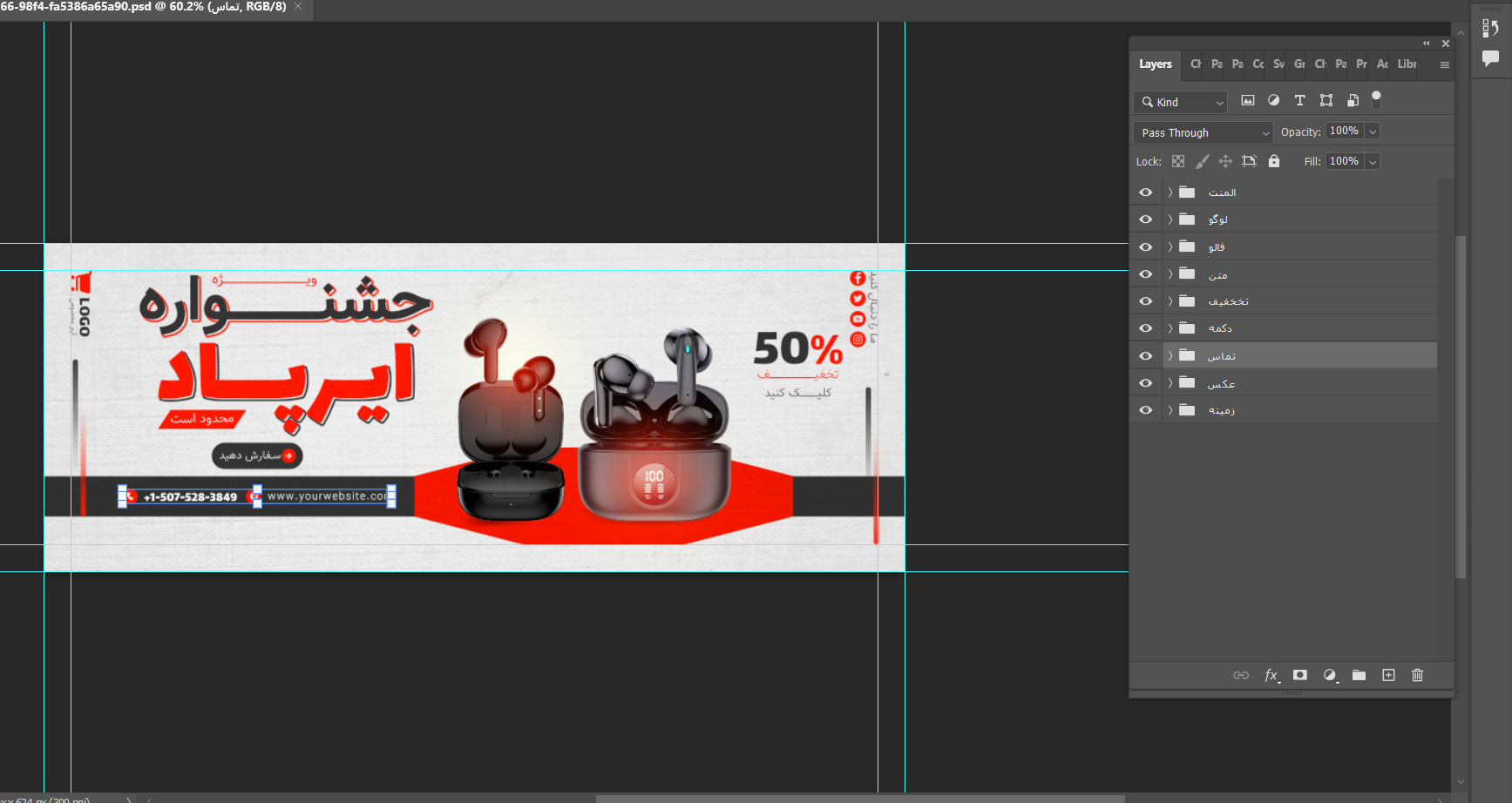Create a new fill or adjustment layer
The height and width of the screenshot is (803, 1512).
click(x=1329, y=675)
